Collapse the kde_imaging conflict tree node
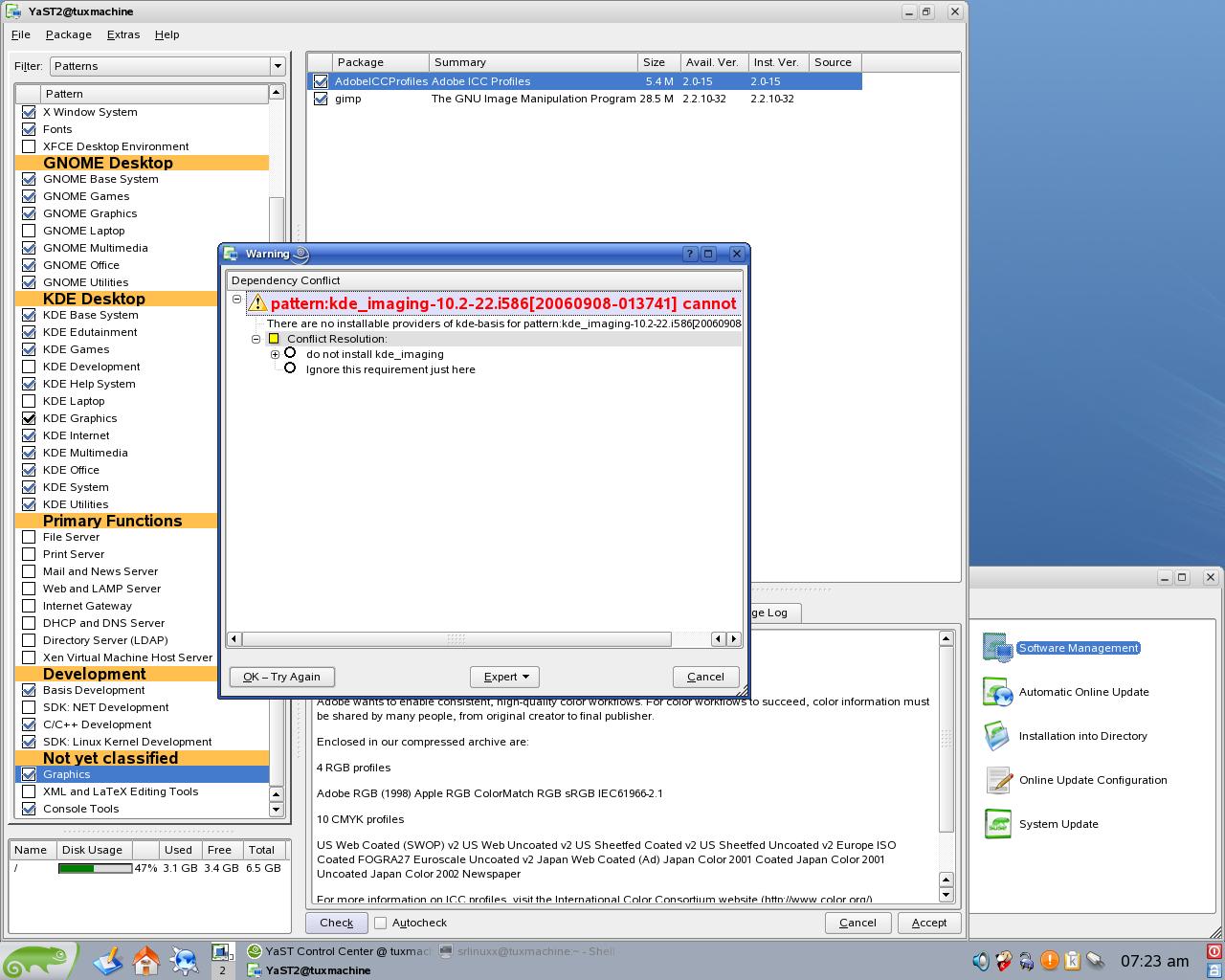 (x=237, y=300)
